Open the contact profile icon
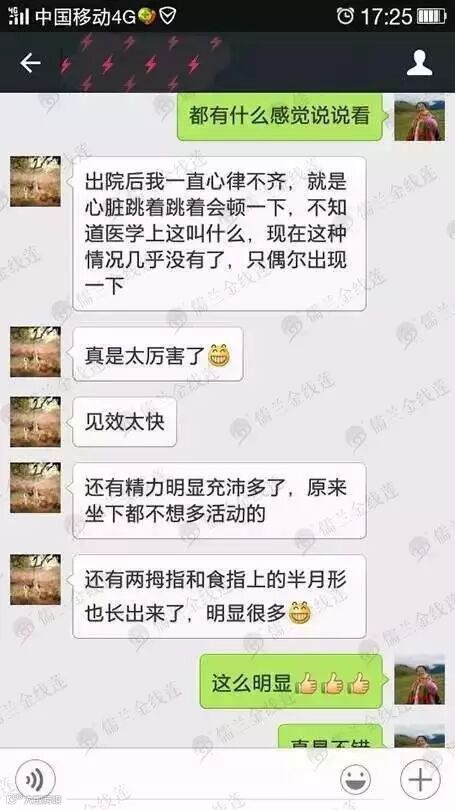The image size is (455, 810). point(419,64)
